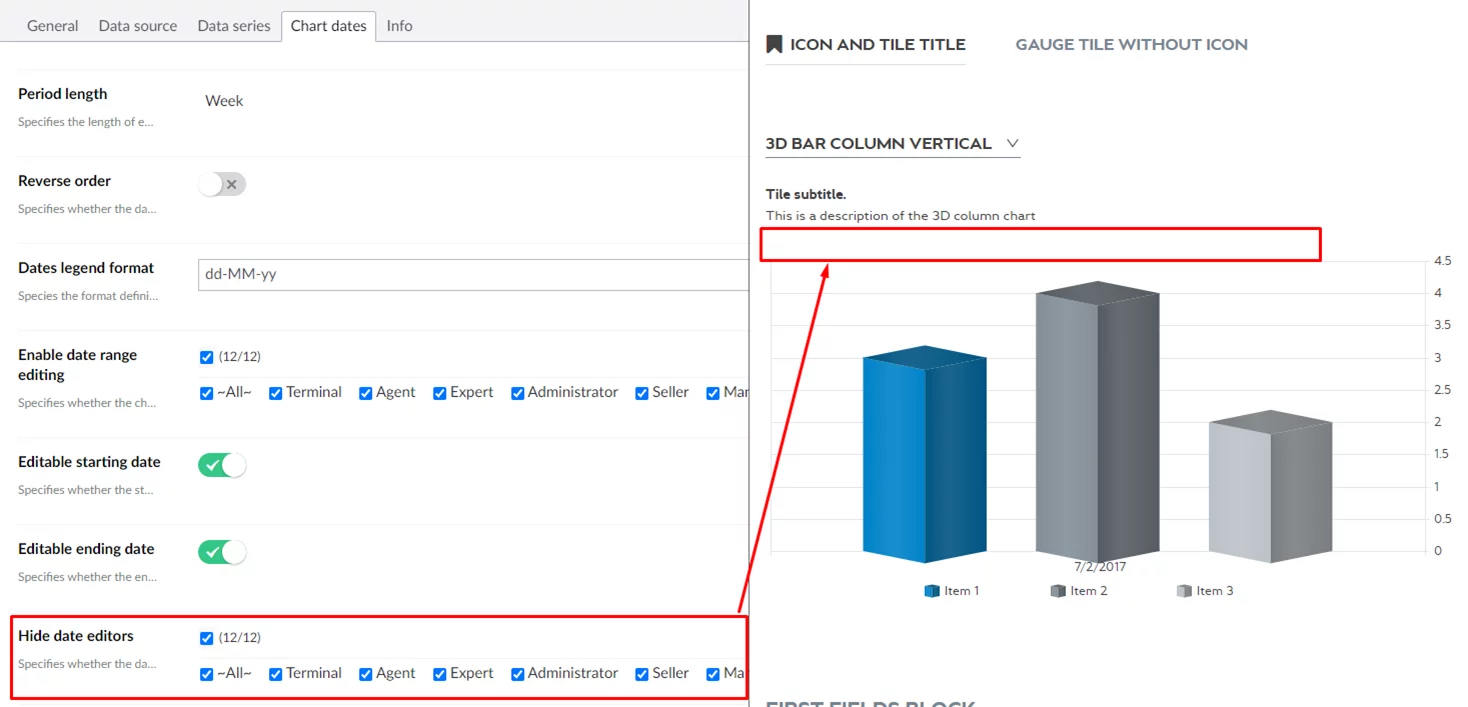Switch to the Data series tab

point(234,26)
